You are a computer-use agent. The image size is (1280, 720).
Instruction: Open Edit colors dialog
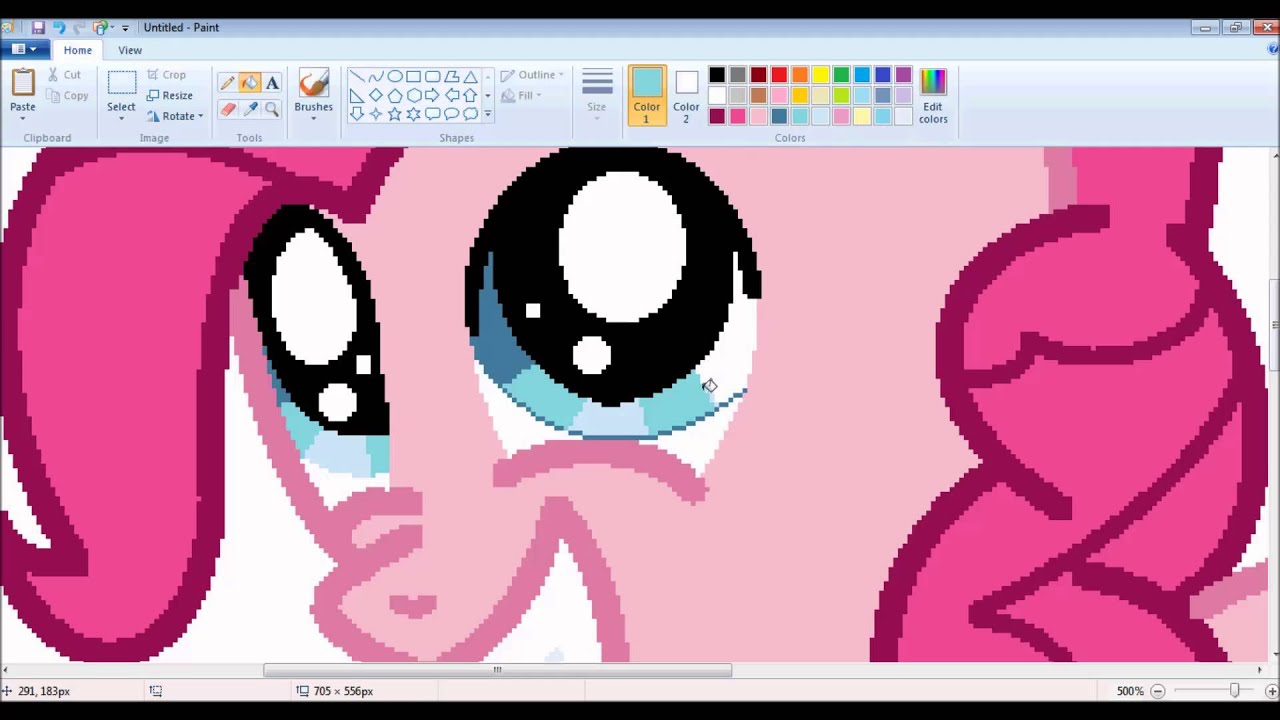(x=933, y=96)
